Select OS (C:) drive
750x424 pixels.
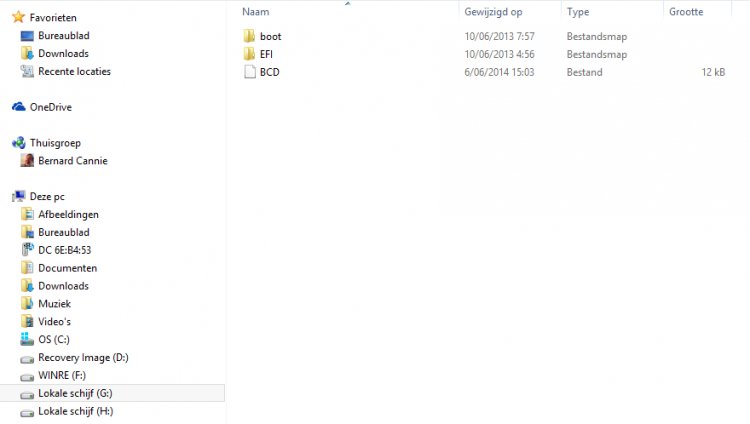coord(54,339)
